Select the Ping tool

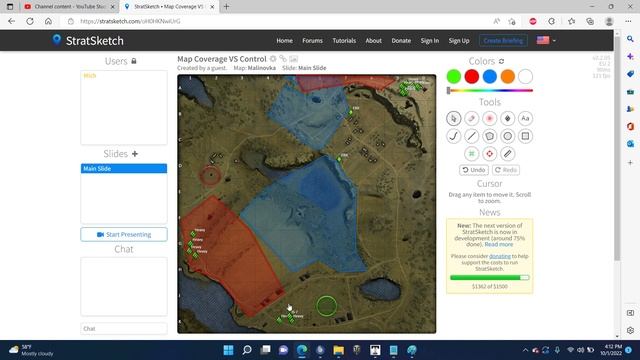point(489,118)
